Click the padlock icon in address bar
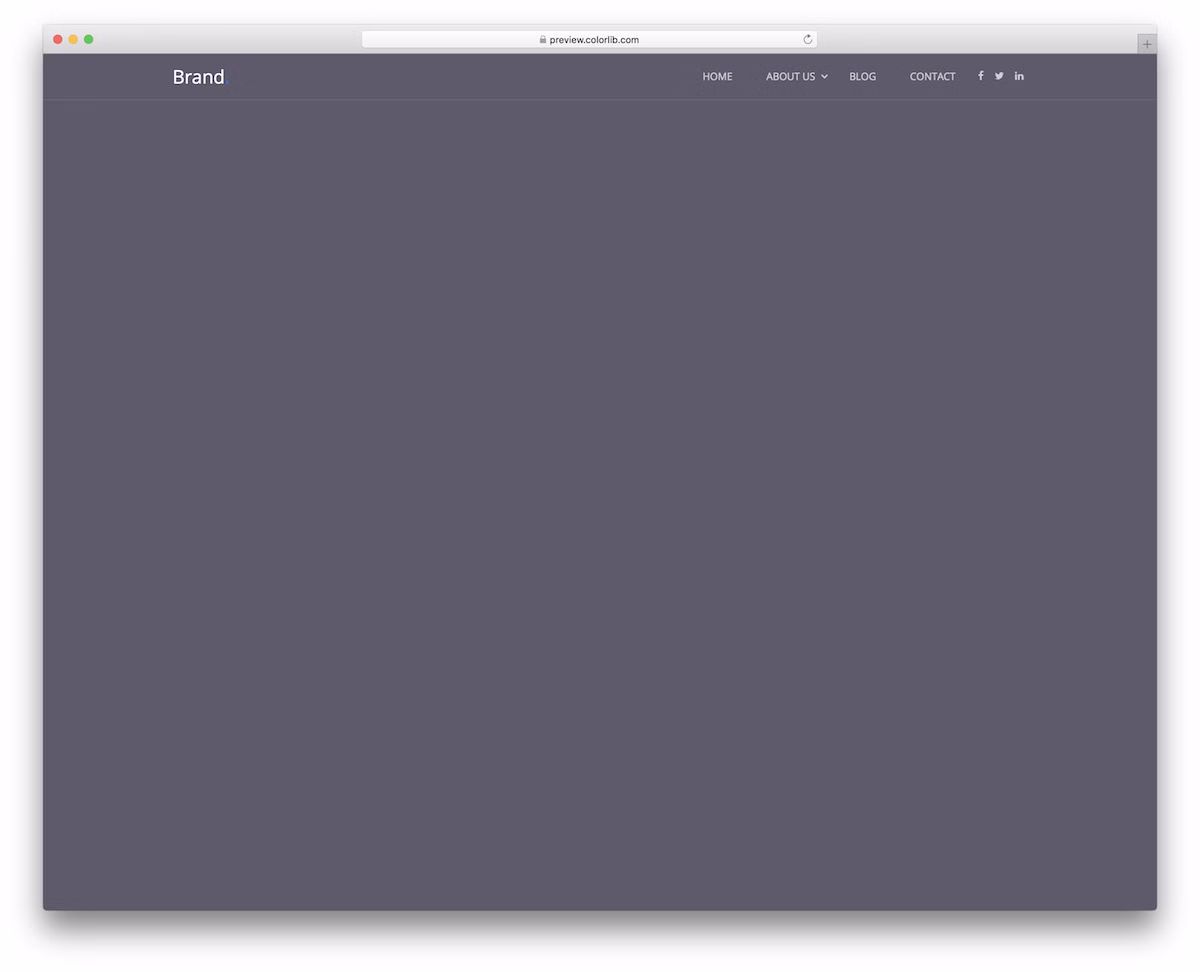The width and height of the screenshot is (1200, 972). pos(543,40)
